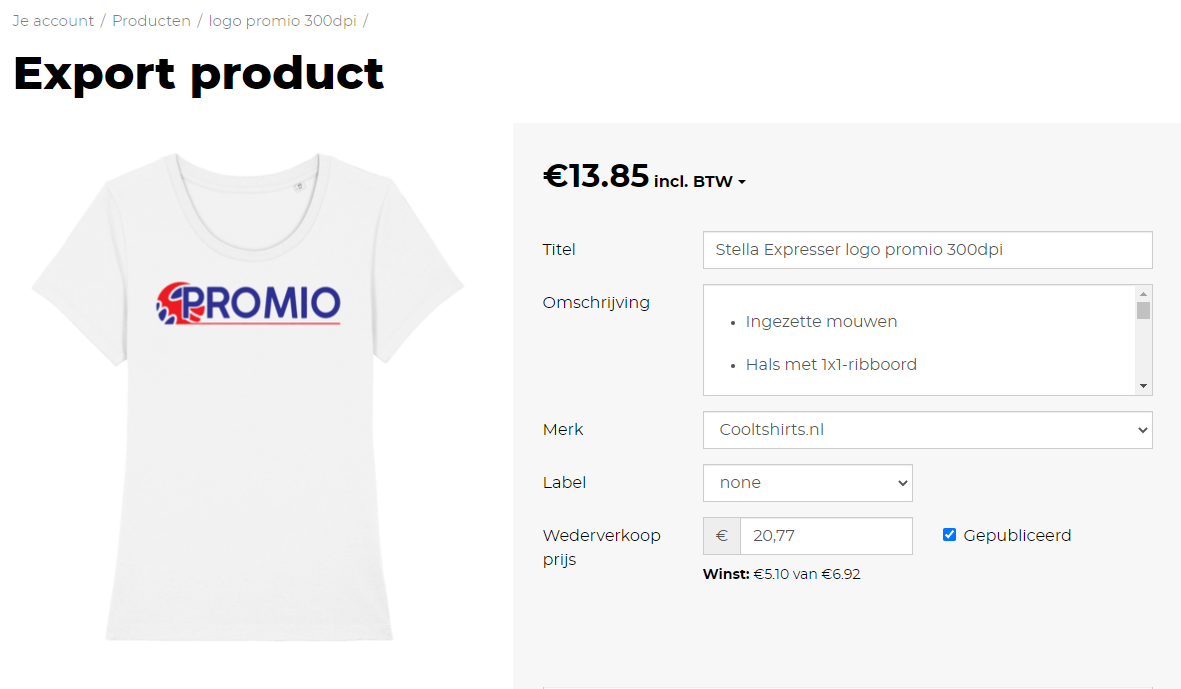The height and width of the screenshot is (689, 1181).
Task: Expand the incl. BTW price dropdown
Action: pos(700,182)
